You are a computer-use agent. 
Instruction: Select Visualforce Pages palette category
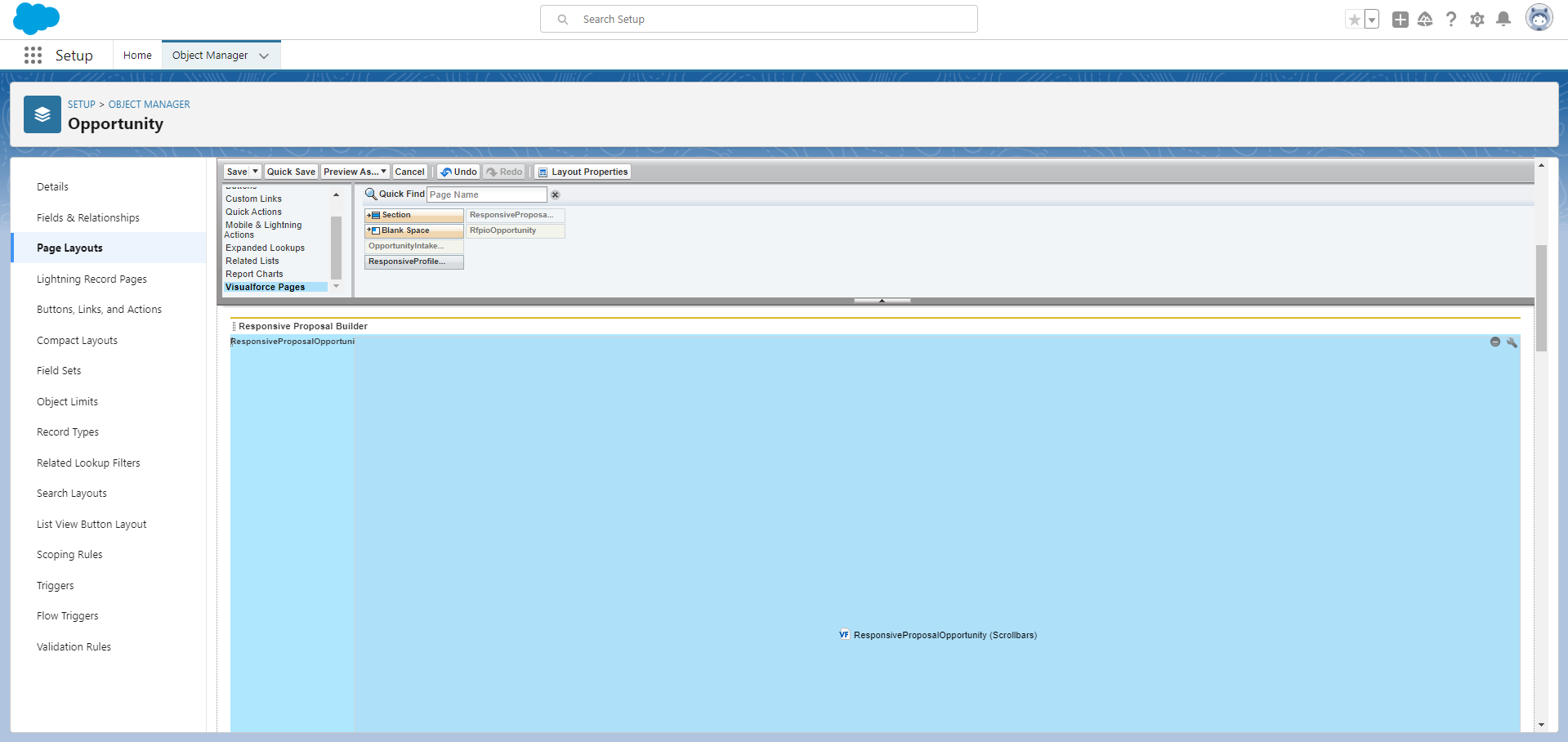pos(275,287)
